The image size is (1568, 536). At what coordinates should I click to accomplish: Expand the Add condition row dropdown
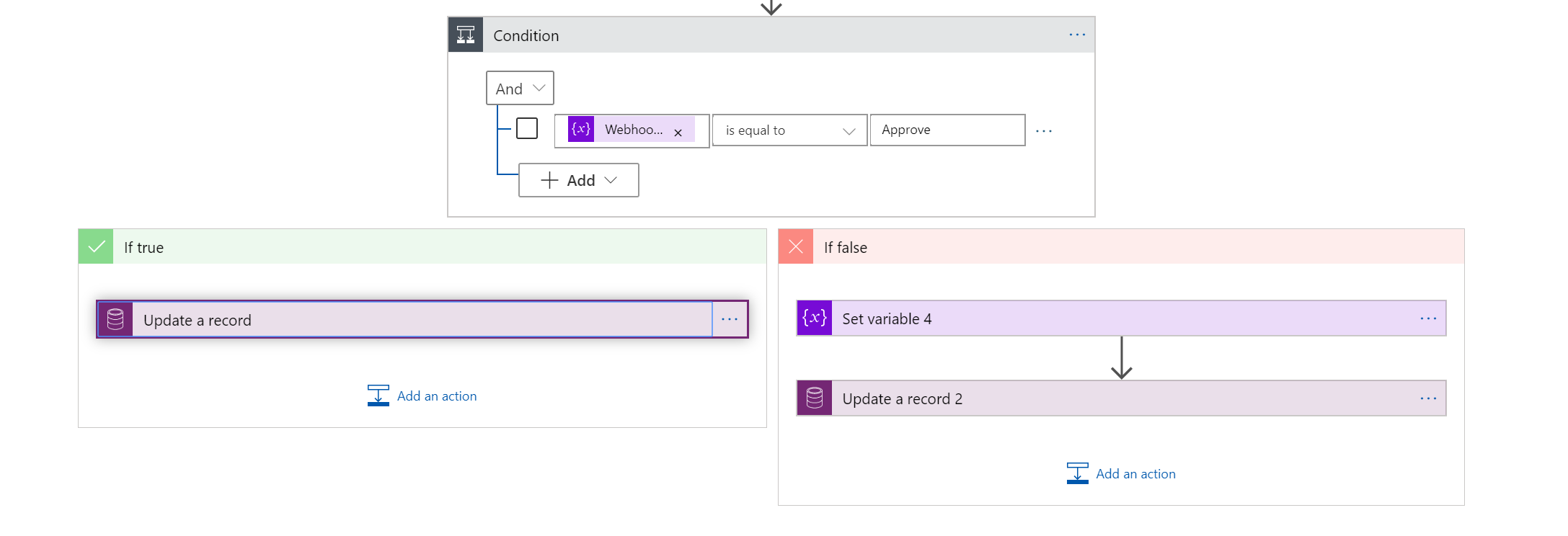579,180
